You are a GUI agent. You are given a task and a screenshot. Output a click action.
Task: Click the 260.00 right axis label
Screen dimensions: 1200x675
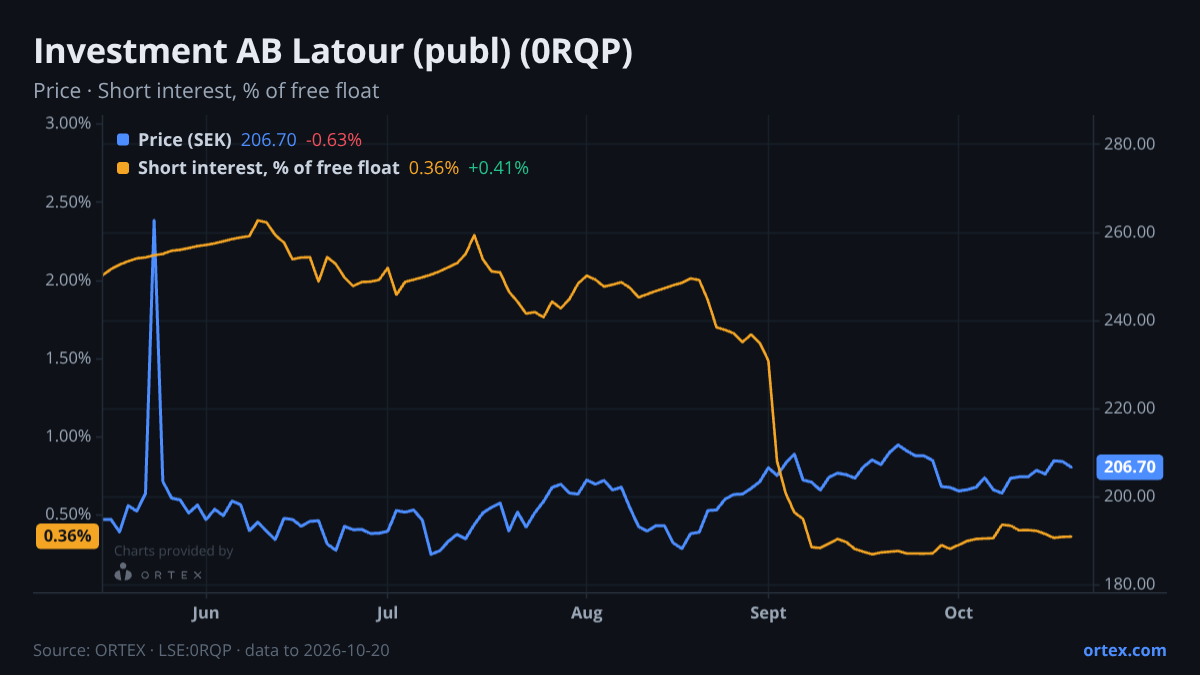(1130, 232)
